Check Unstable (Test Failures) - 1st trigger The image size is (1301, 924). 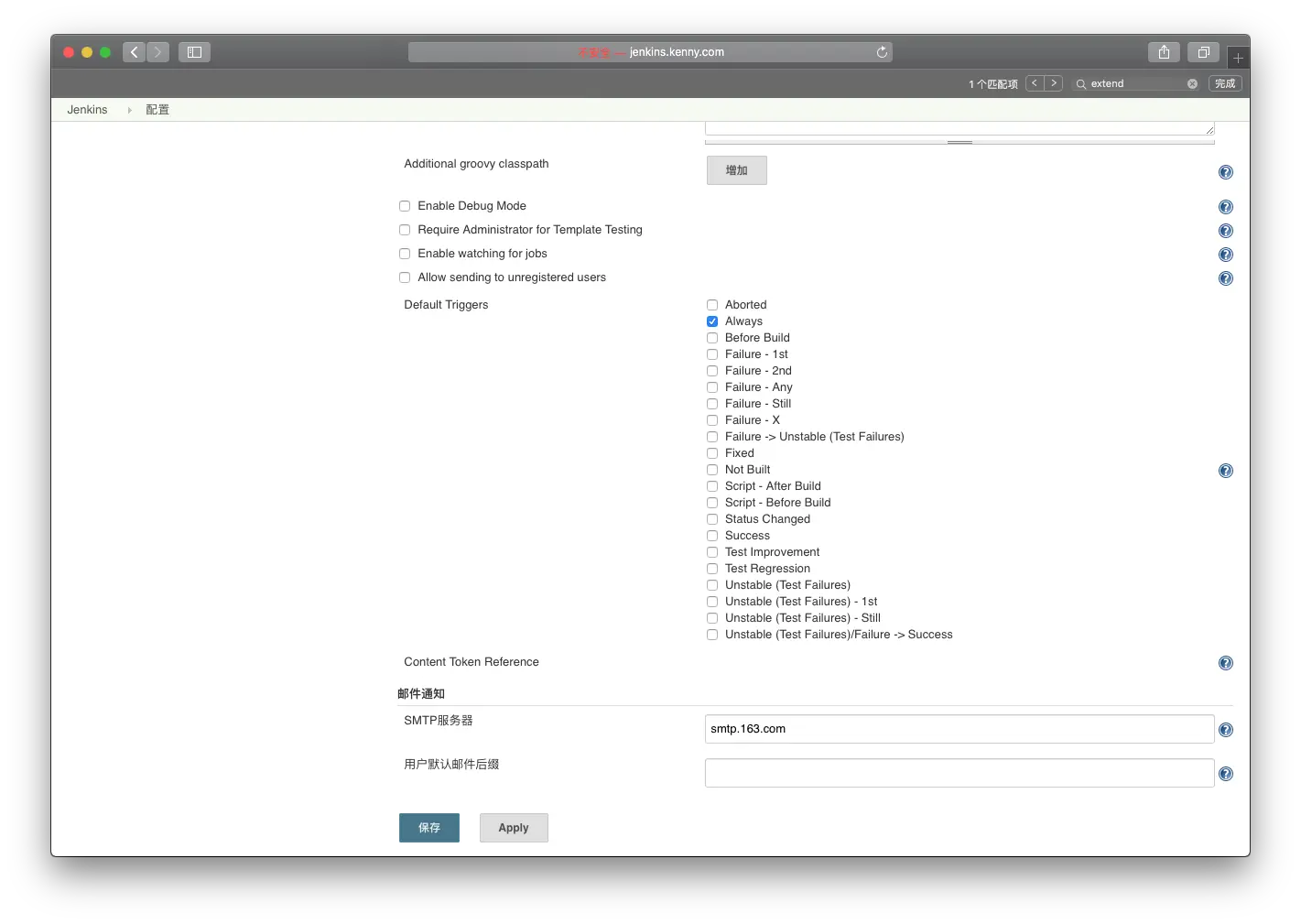pyautogui.click(x=712, y=602)
